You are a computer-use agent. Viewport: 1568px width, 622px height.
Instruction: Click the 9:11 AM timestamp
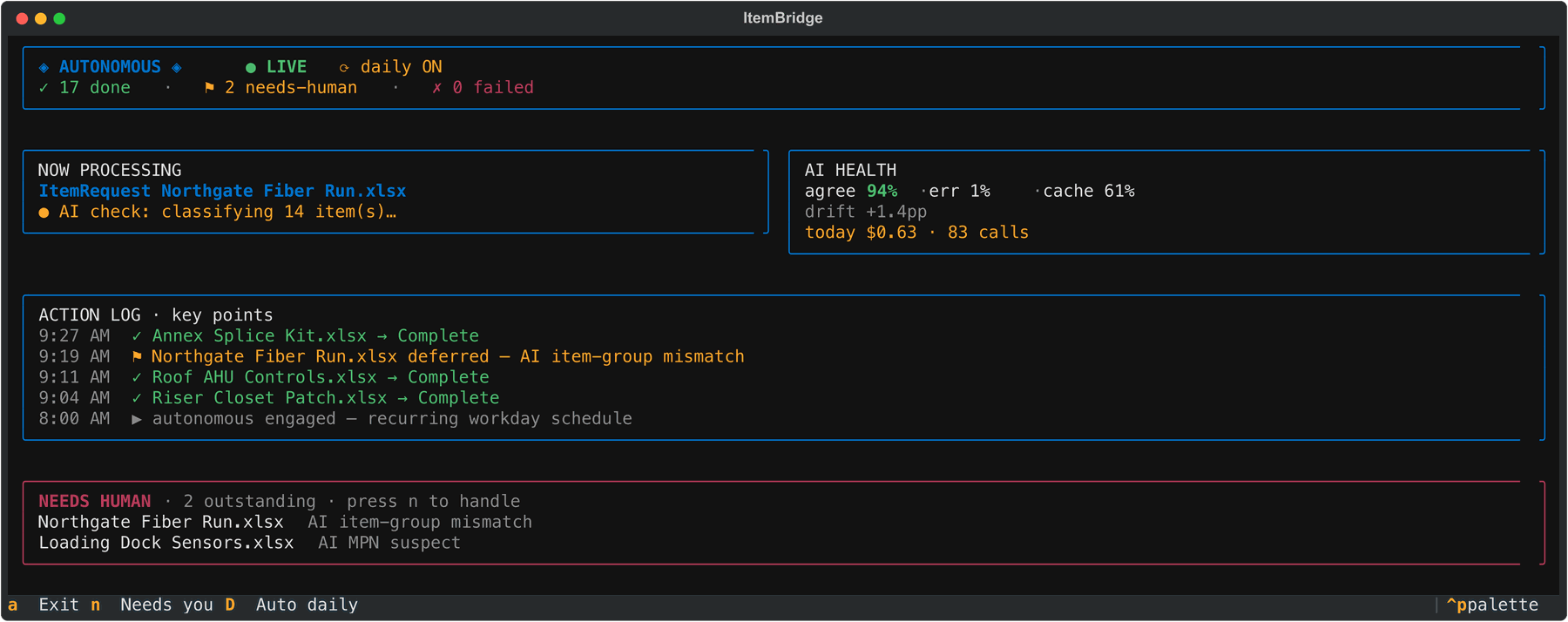point(74,377)
